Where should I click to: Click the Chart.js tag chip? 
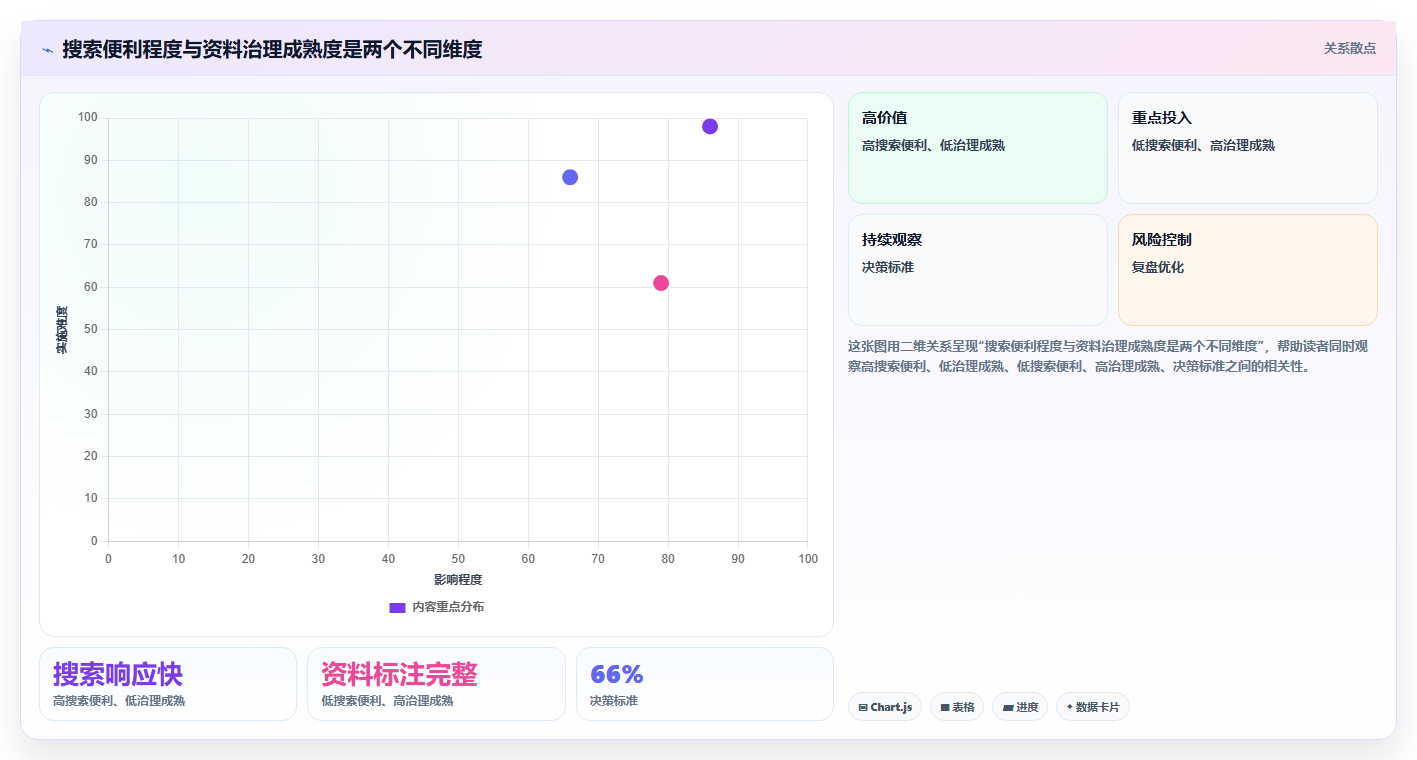(x=885, y=707)
